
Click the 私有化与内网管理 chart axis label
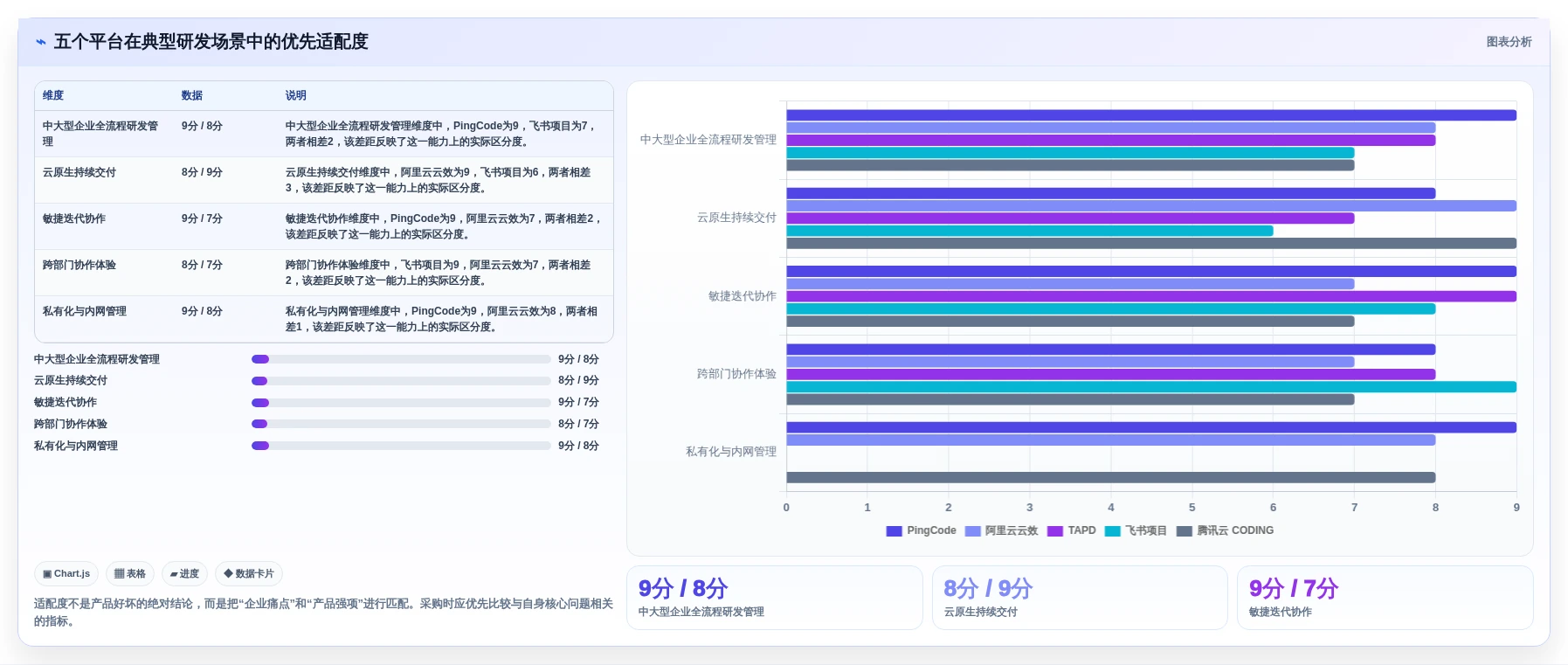click(x=731, y=452)
